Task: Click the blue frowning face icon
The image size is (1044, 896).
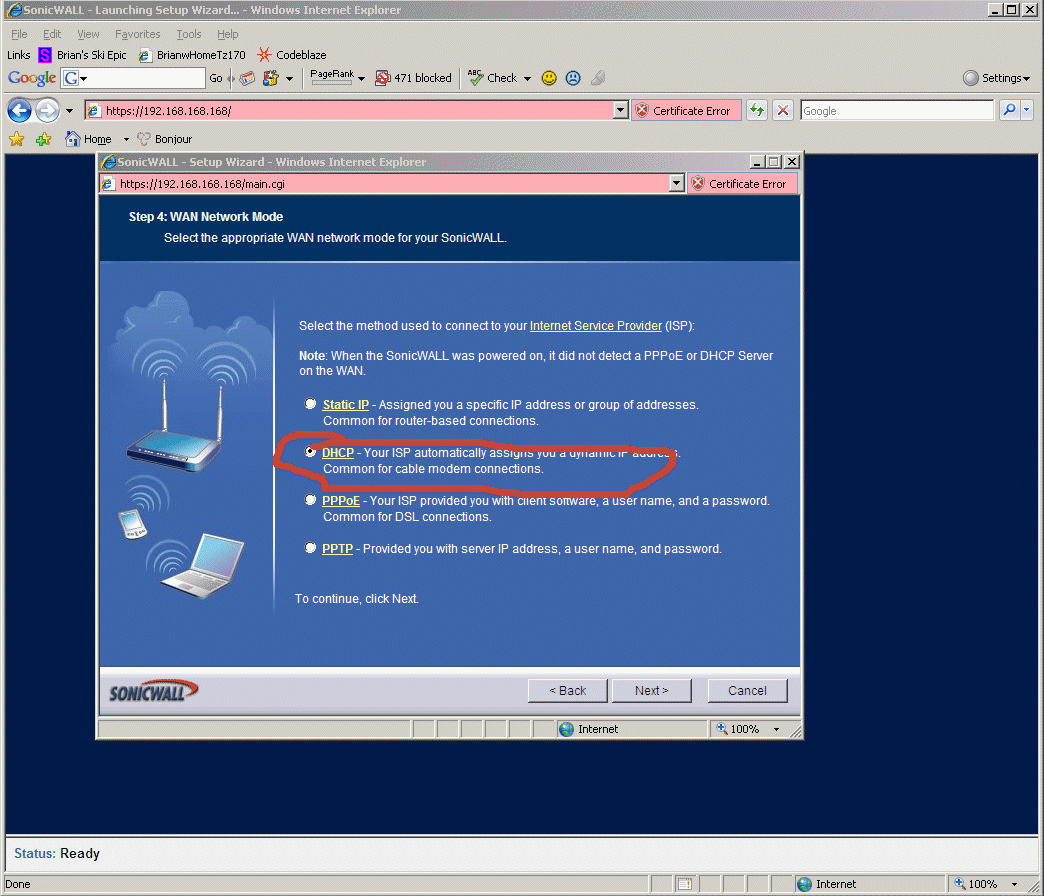Action: (573, 78)
